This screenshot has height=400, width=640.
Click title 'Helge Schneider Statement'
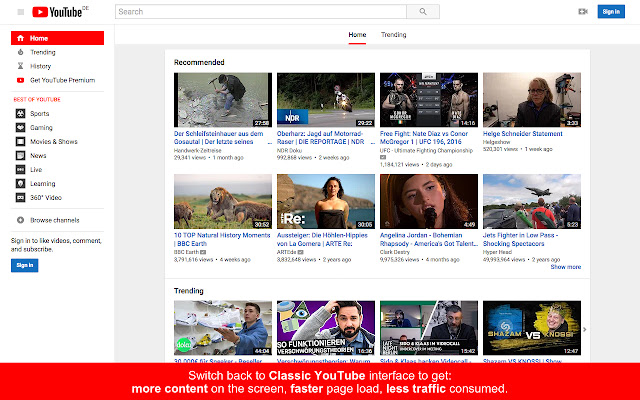coord(522,133)
